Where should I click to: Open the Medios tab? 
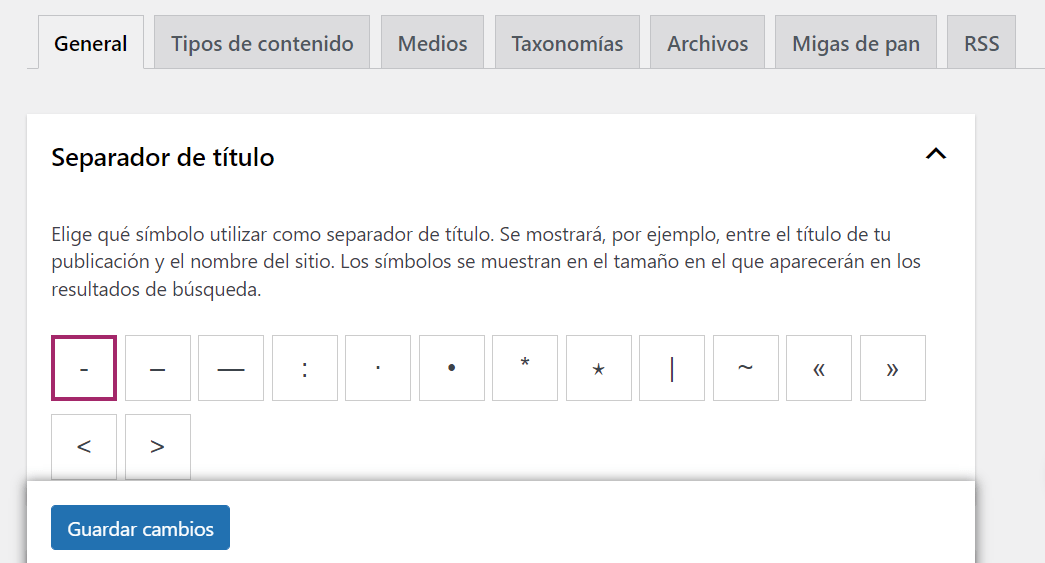433,43
